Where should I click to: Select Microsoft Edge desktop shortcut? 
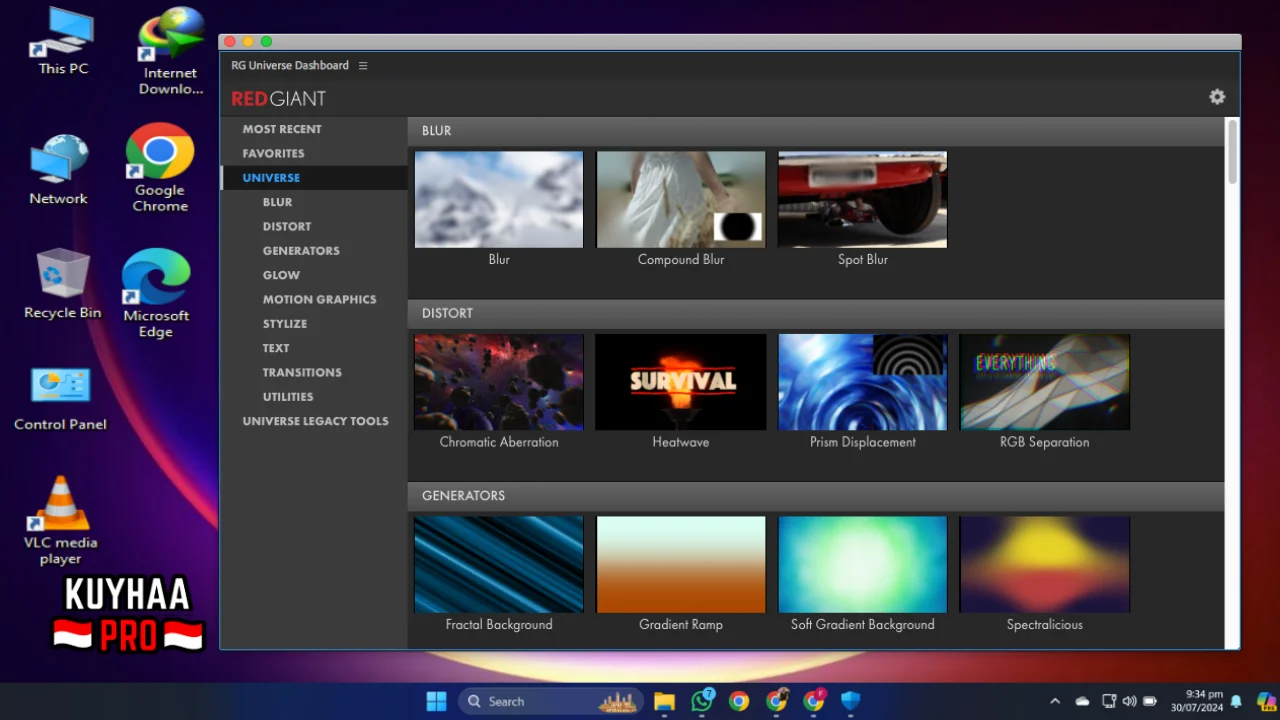click(x=156, y=294)
